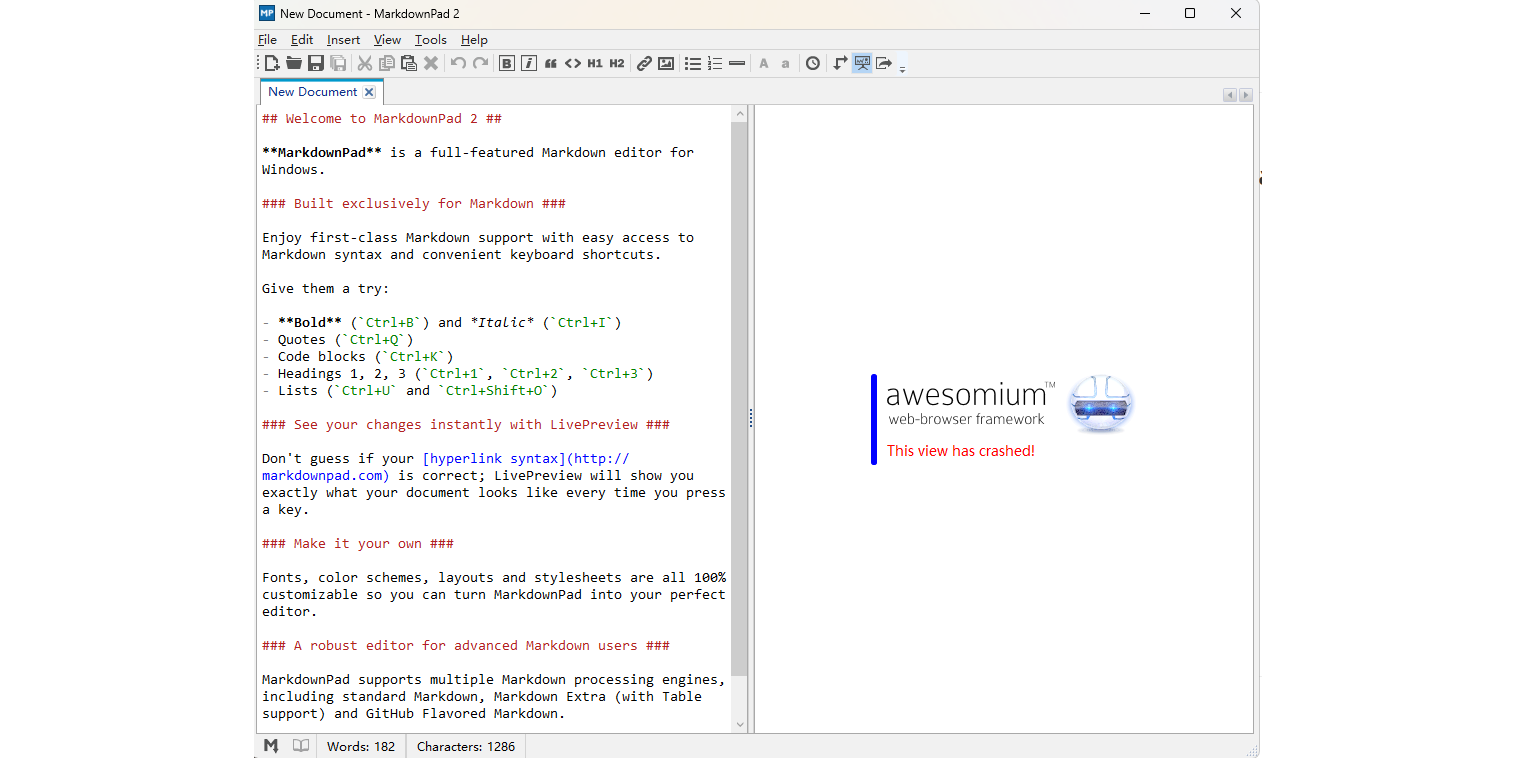The width and height of the screenshot is (1516, 758).
Task: Open the toolbar overflow dropdown
Action: tap(903, 68)
